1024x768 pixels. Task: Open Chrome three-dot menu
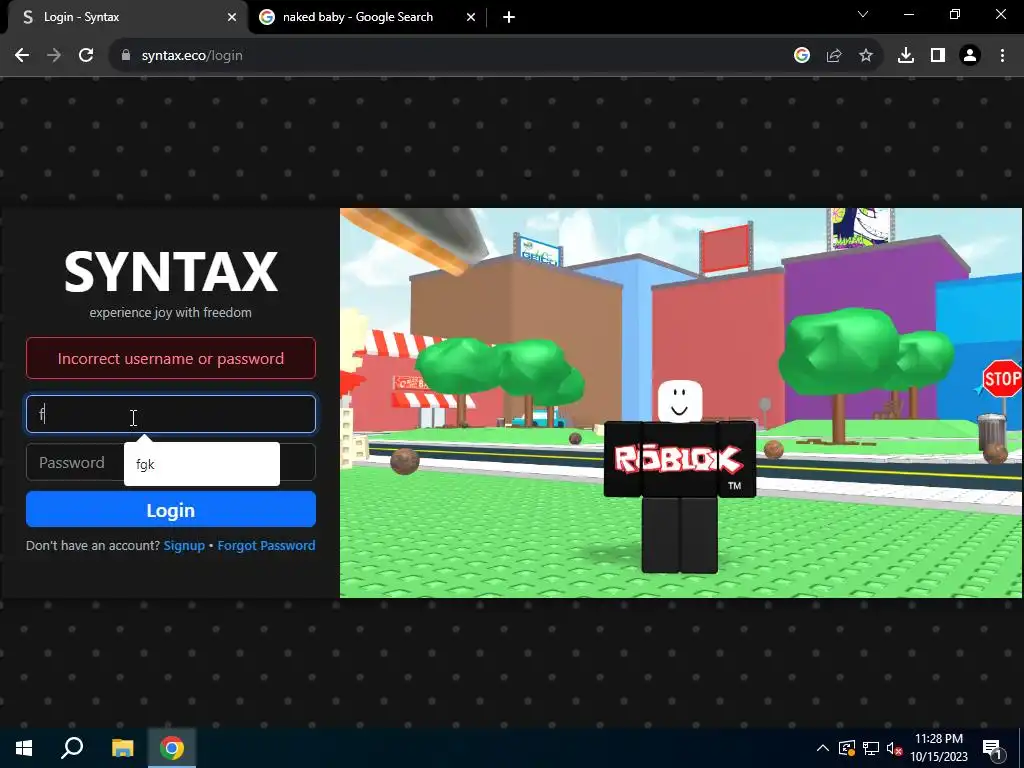click(x=1002, y=56)
